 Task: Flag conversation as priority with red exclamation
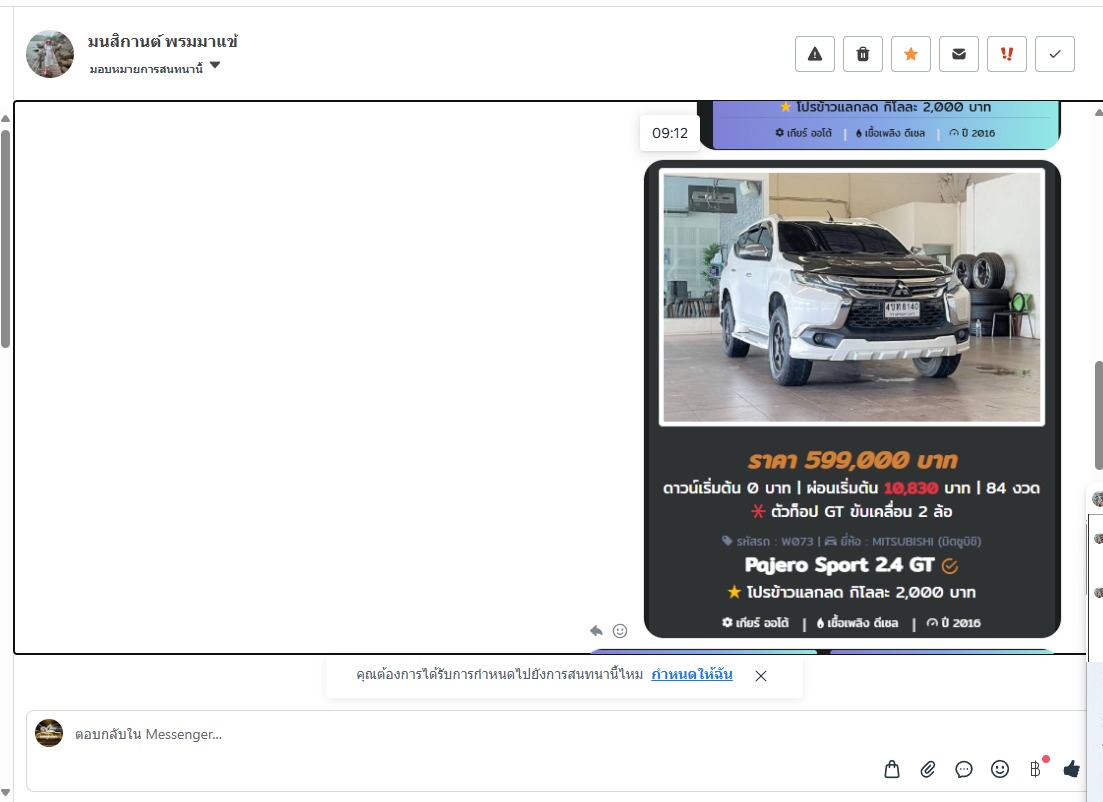(x=1007, y=54)
